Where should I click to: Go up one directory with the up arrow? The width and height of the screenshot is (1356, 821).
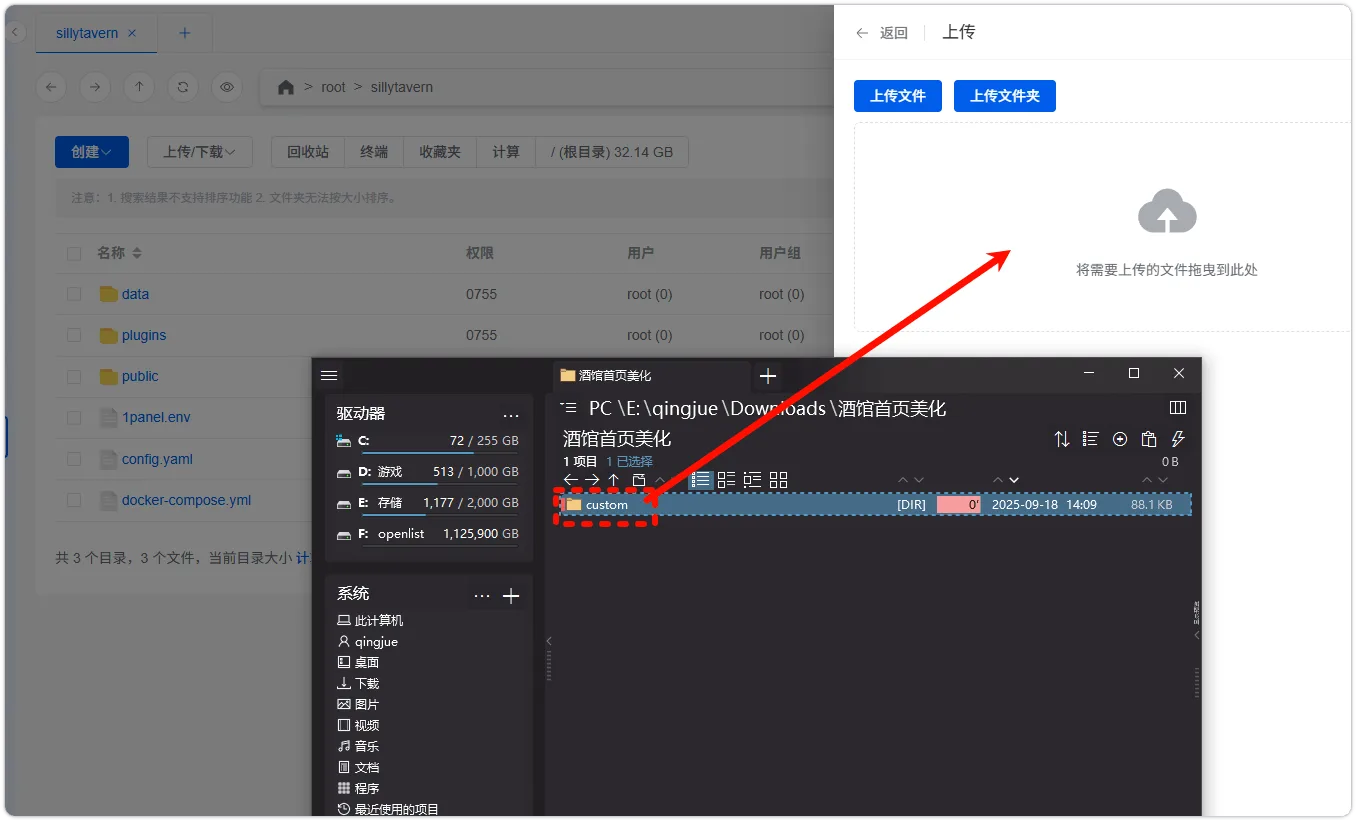tap(139, 87)
